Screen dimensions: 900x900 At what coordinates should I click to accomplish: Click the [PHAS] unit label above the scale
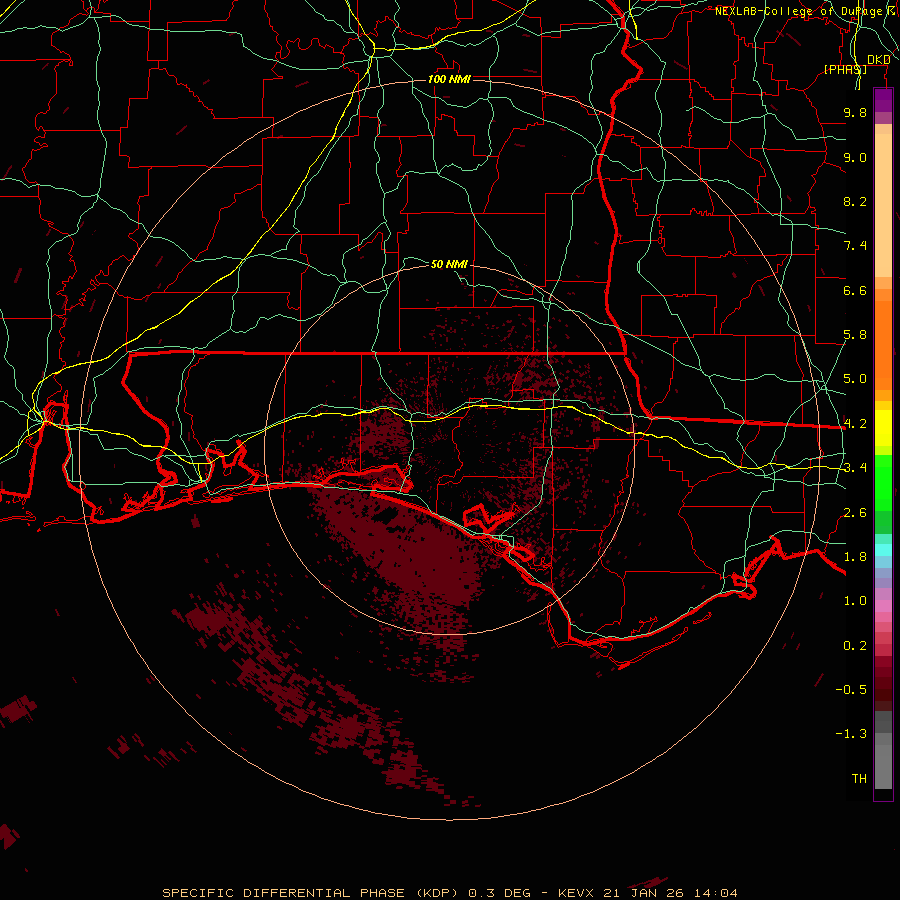point(845,69)
